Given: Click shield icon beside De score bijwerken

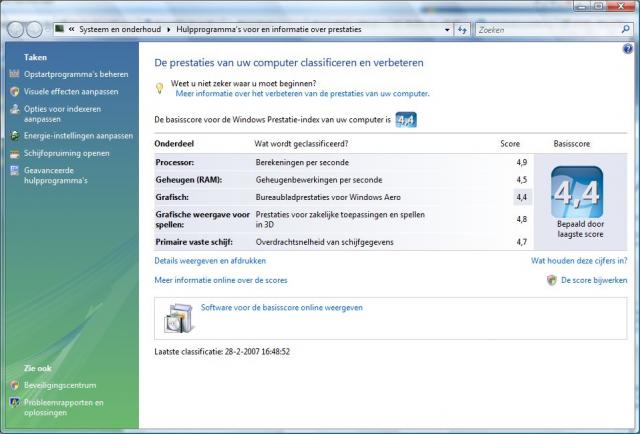Looking at the screenshot, I should [x=552, y=280].
